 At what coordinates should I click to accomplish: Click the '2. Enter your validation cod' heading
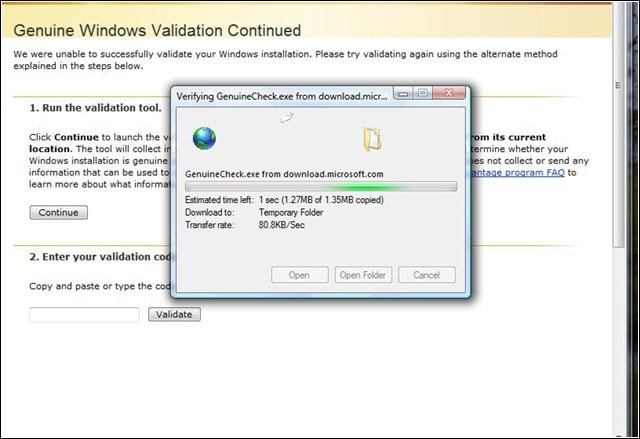click(x=100, y=257)
